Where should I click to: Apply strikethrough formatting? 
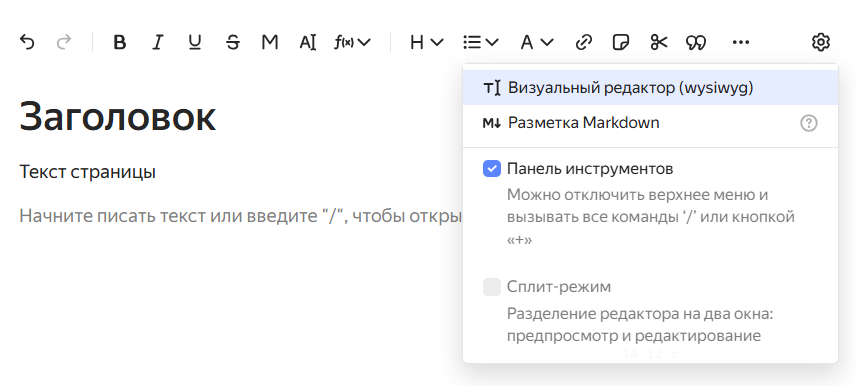click(233, 42)
